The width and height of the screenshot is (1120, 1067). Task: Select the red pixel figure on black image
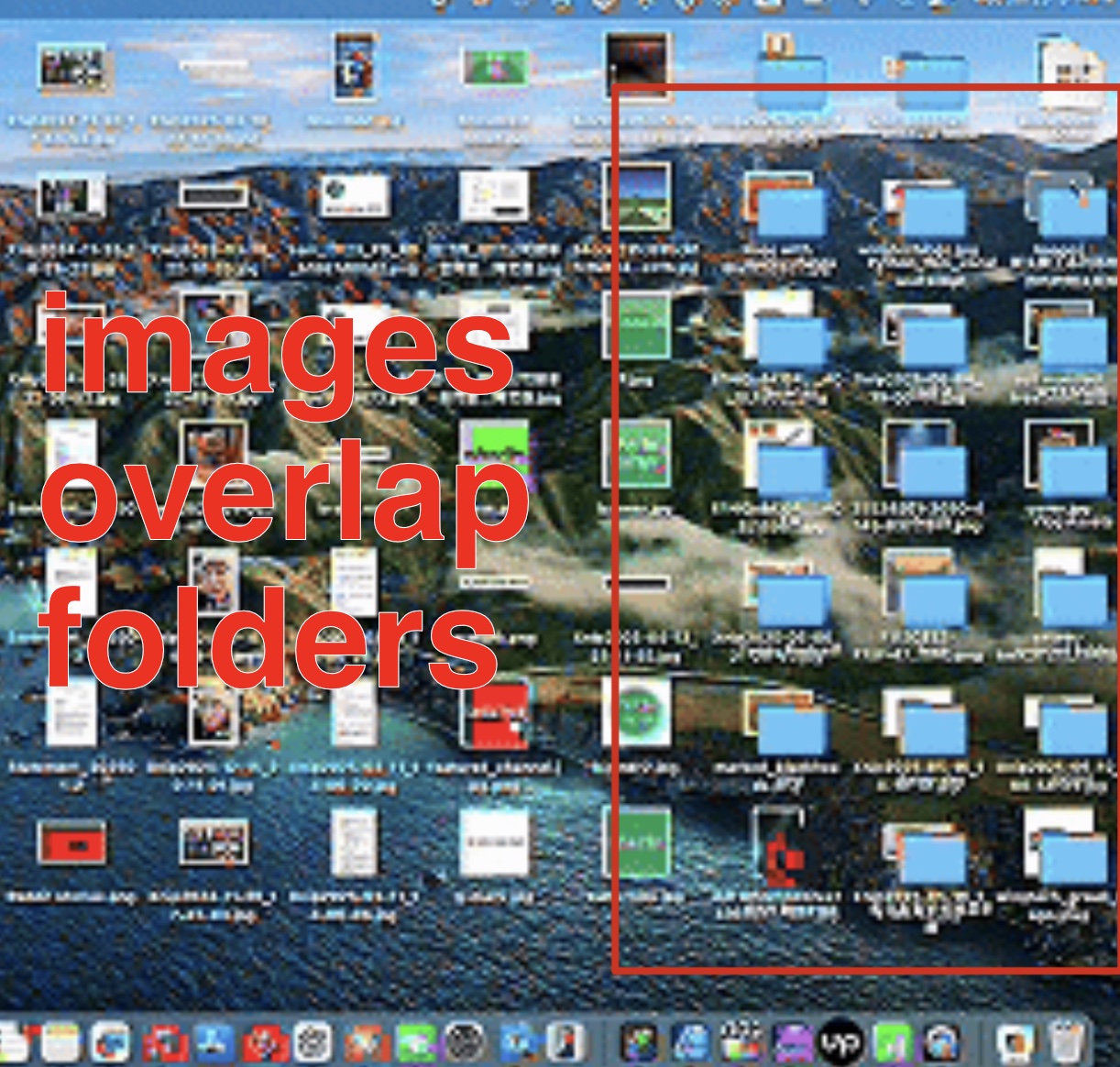click(778, 845)
